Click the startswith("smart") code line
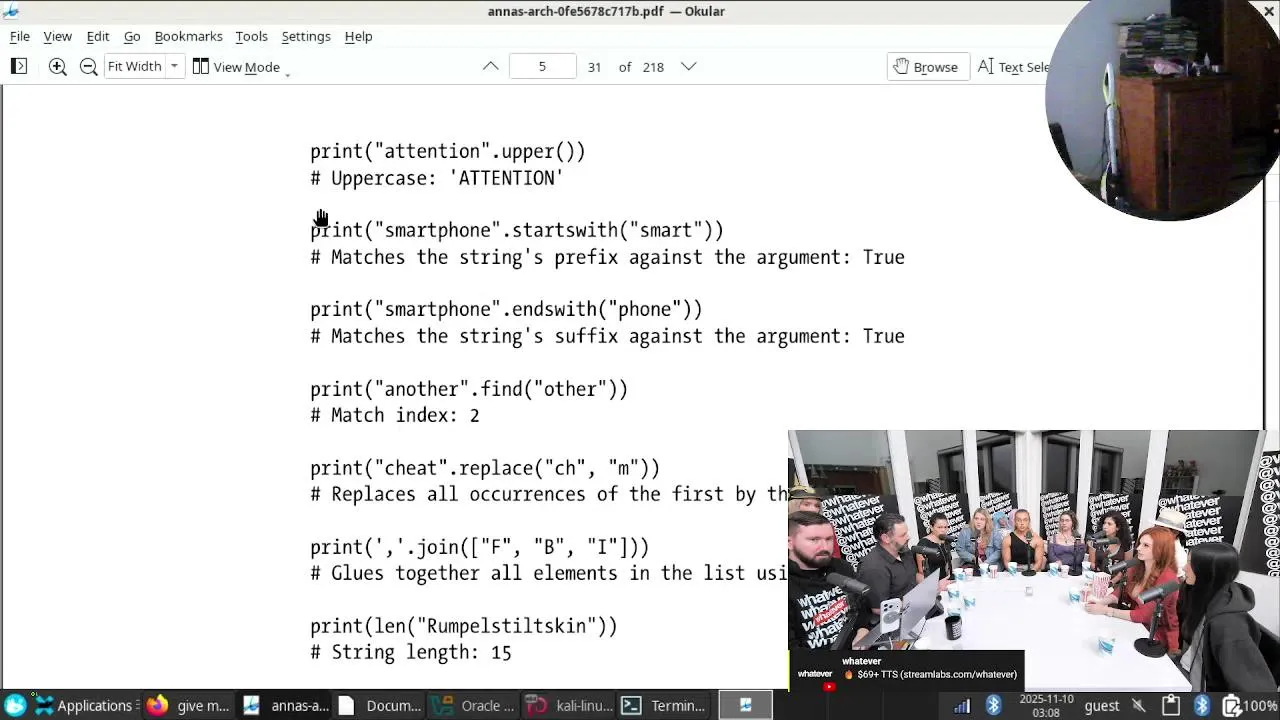 tap(516, 230)
